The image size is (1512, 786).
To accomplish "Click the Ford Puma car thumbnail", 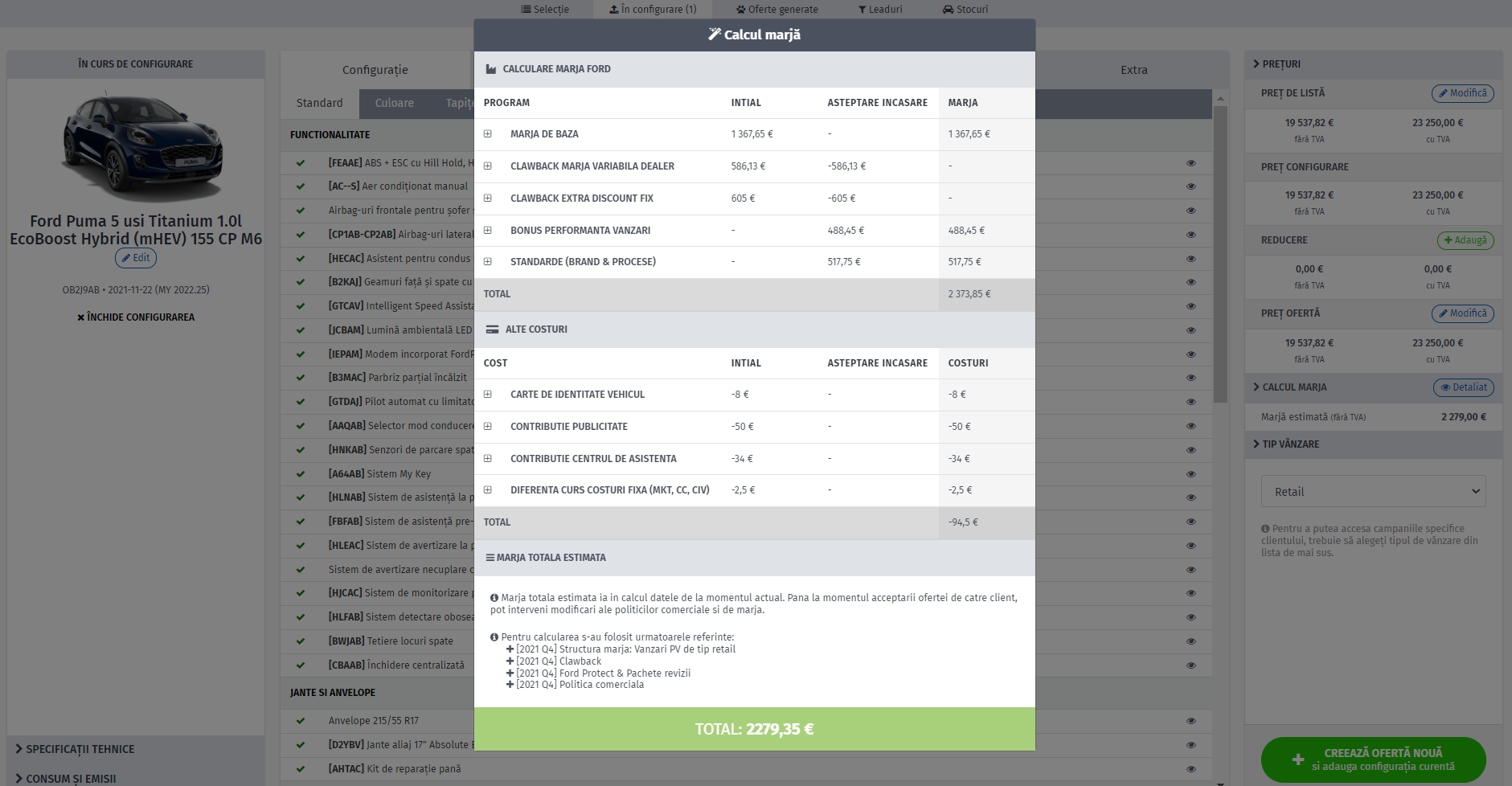I will pos(141,145).
